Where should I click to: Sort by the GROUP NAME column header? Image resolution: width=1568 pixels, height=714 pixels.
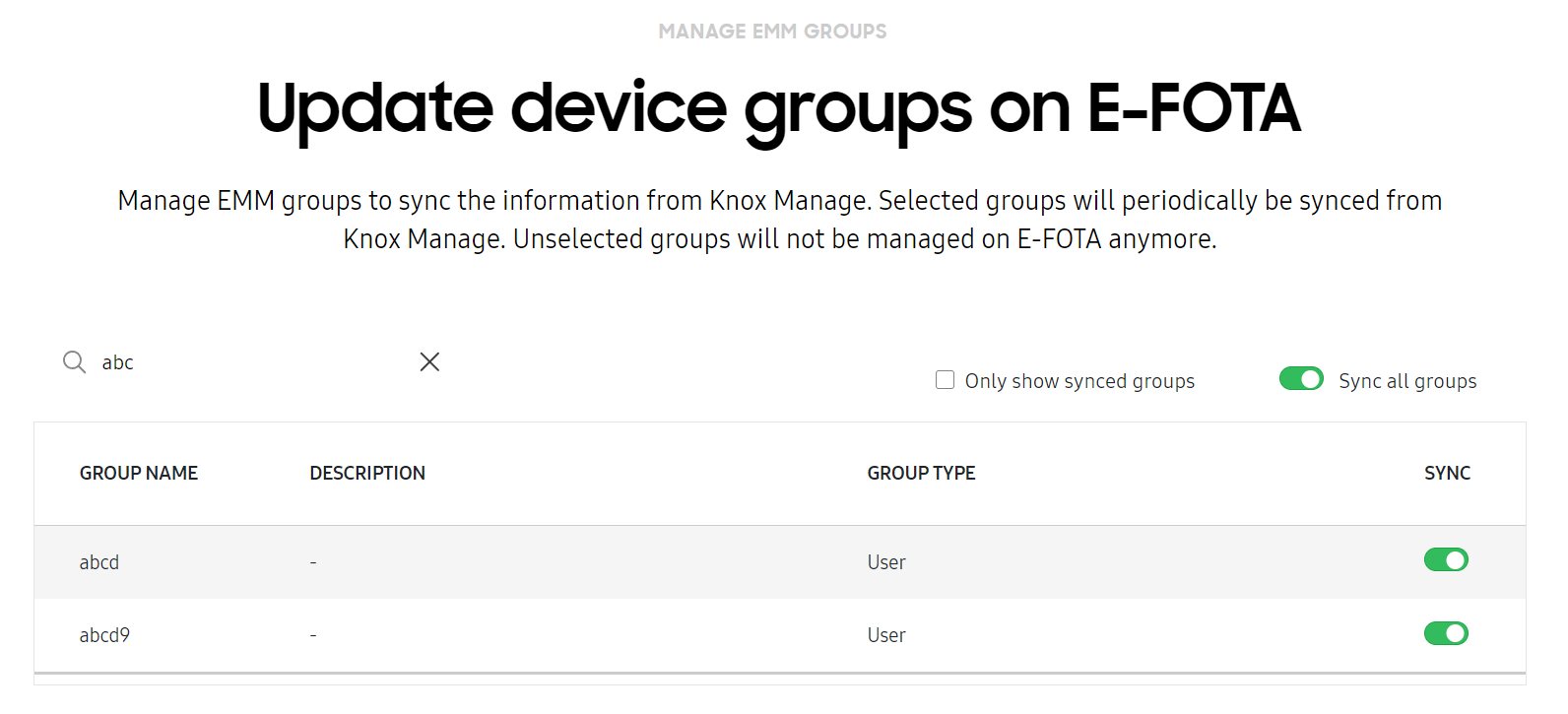139,473
